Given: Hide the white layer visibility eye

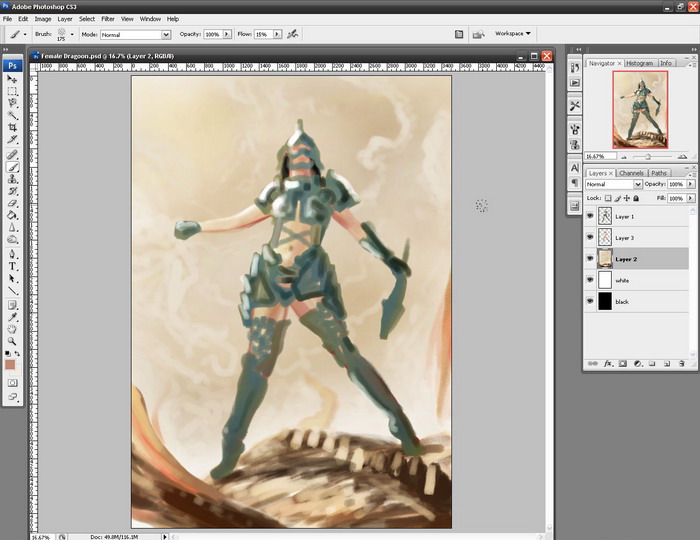Looking at the screenshot, I should (x=590, y=280).
